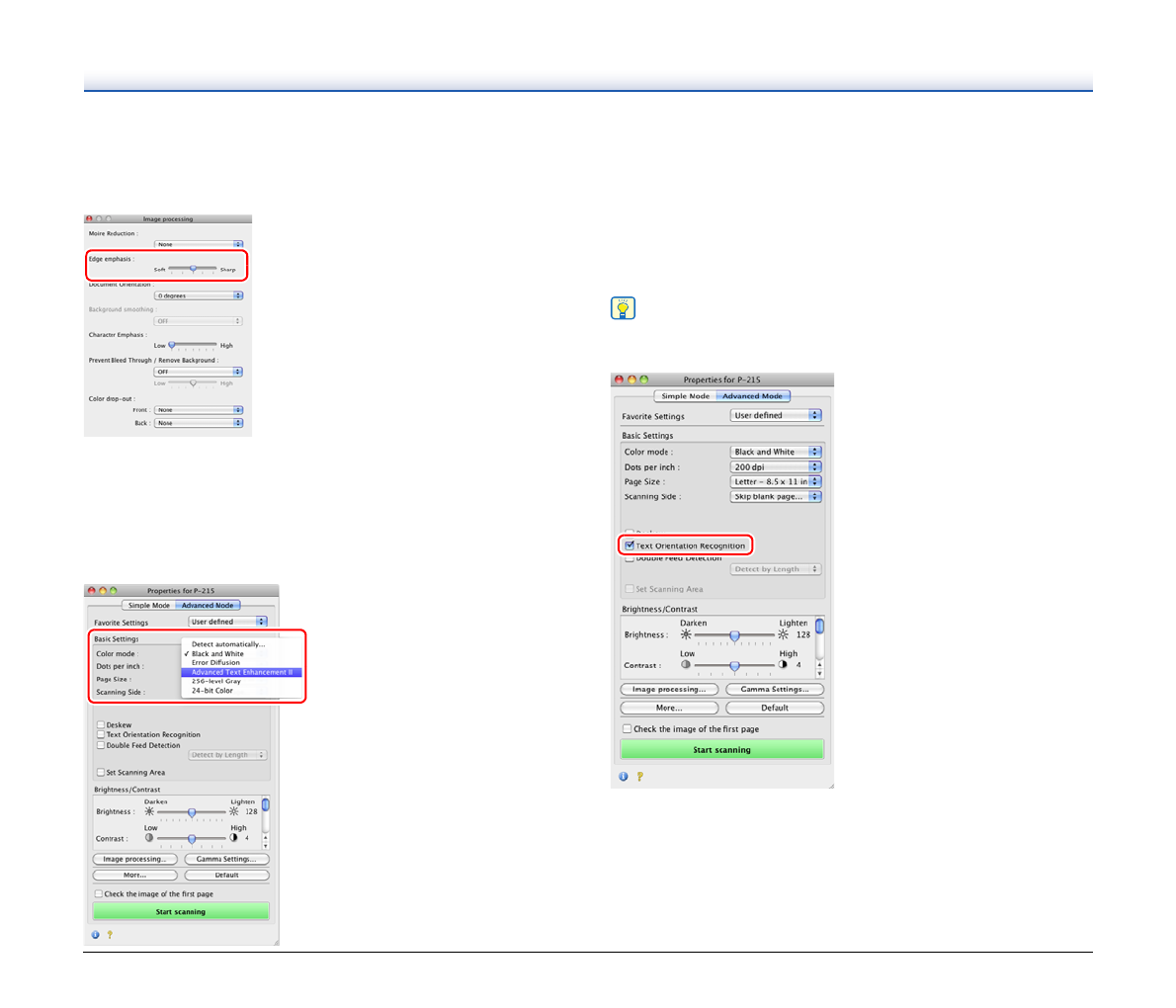
Task: Click the yellow lightbulb hint icon
Action: (623, 308)
